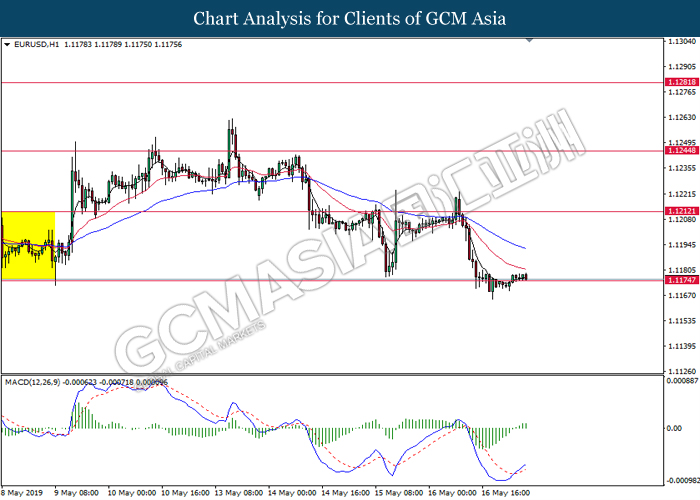
Task: Click the latest candlestick near 1.11747
Action: click(526, 277)
